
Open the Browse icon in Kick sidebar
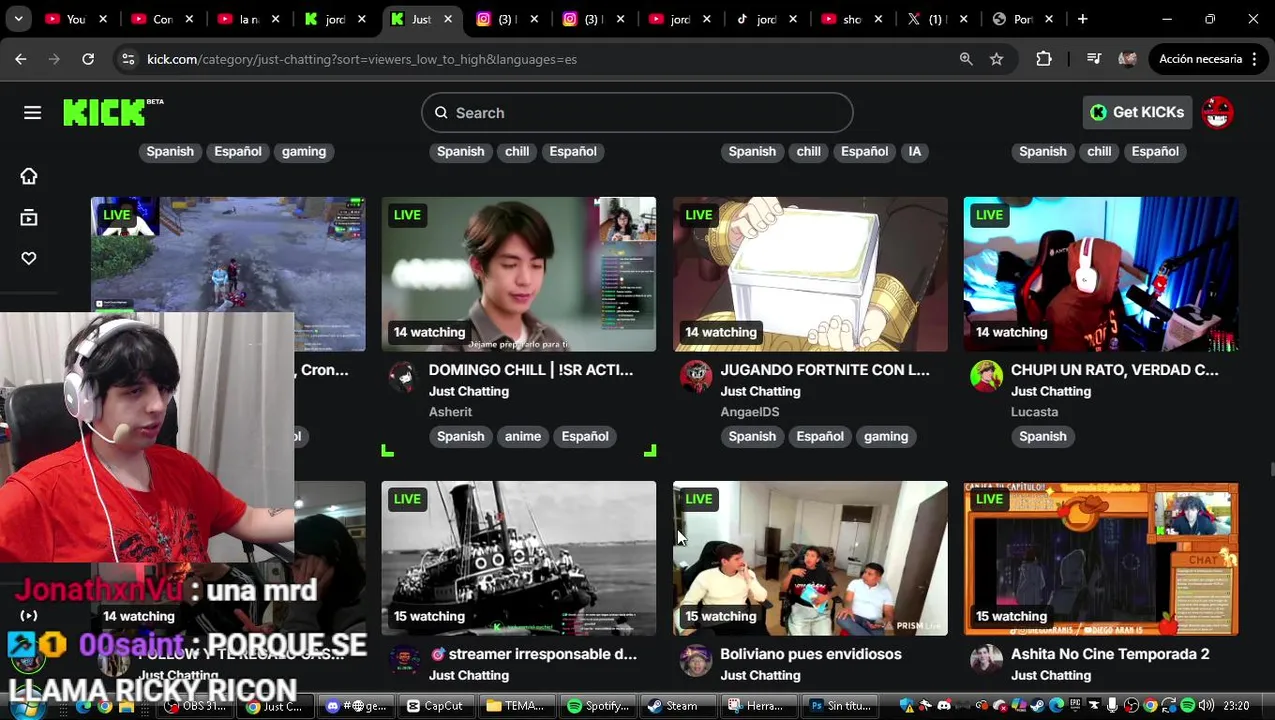pyautogui.click(x=29, y=218)
